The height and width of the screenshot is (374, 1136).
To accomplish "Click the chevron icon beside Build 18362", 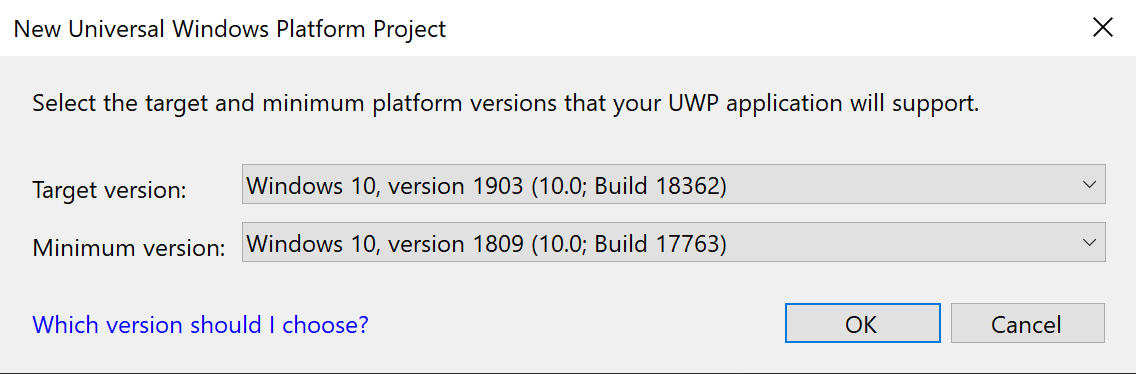I will click(x=1088, y=184).
